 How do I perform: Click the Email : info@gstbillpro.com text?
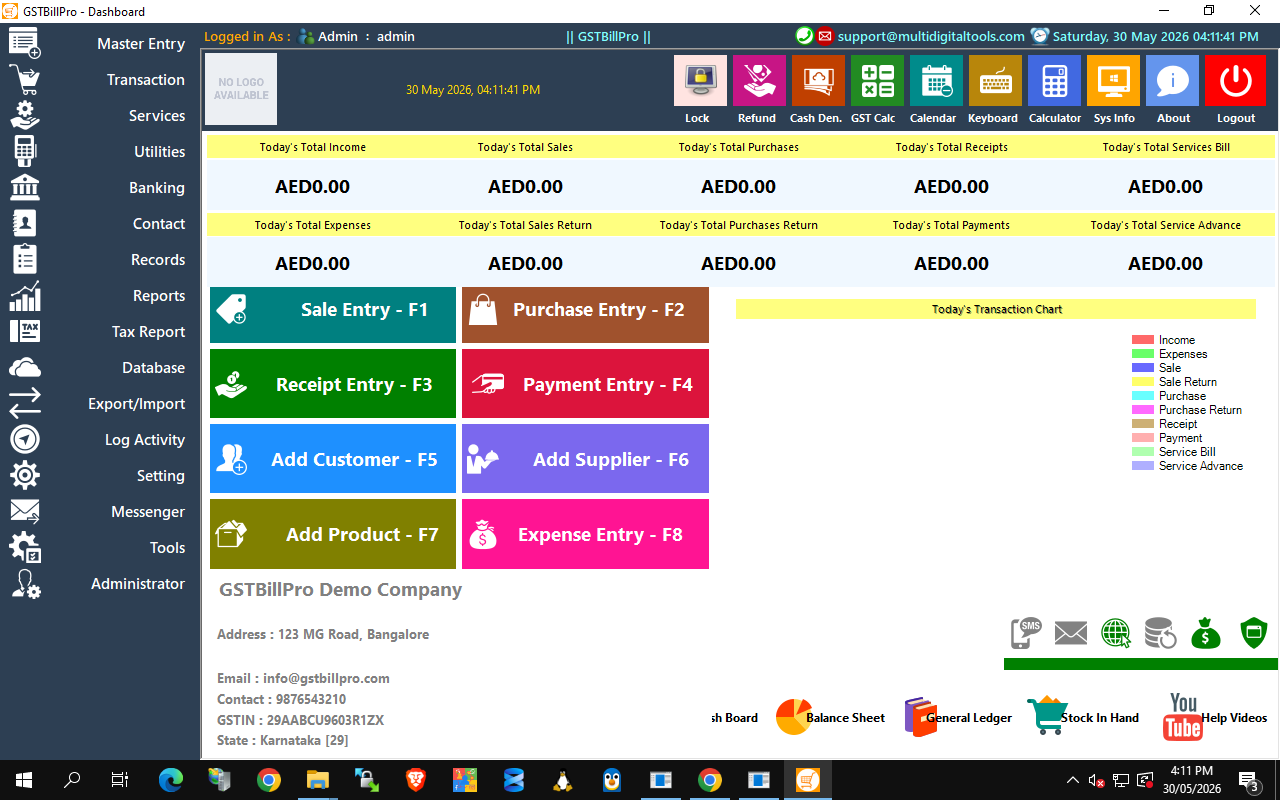(303, 678)
